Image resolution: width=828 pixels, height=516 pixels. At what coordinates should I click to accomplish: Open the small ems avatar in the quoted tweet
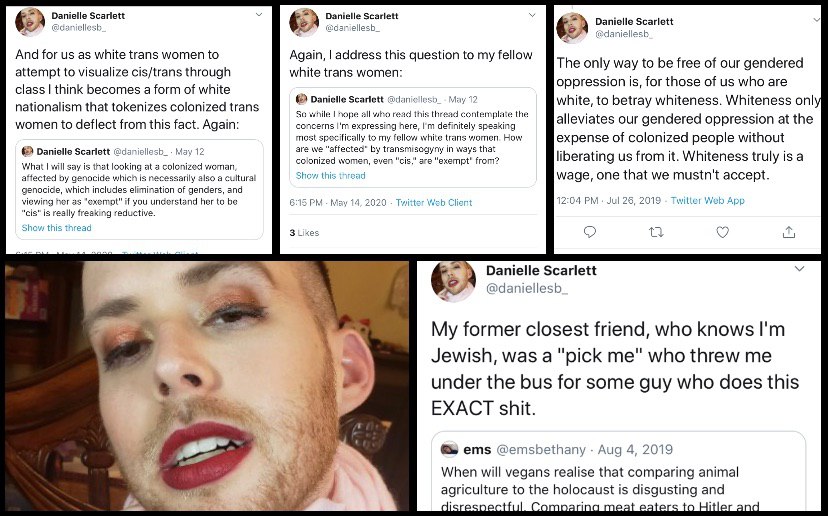[449, 449]
